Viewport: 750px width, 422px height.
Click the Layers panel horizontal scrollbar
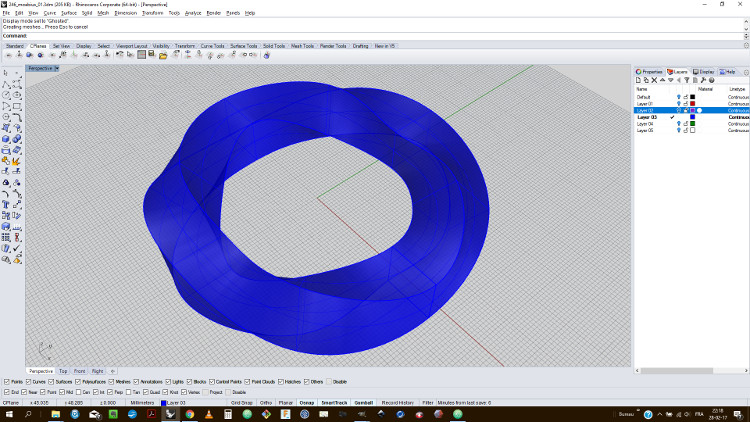pyautogui.click(x=677, y=371)
